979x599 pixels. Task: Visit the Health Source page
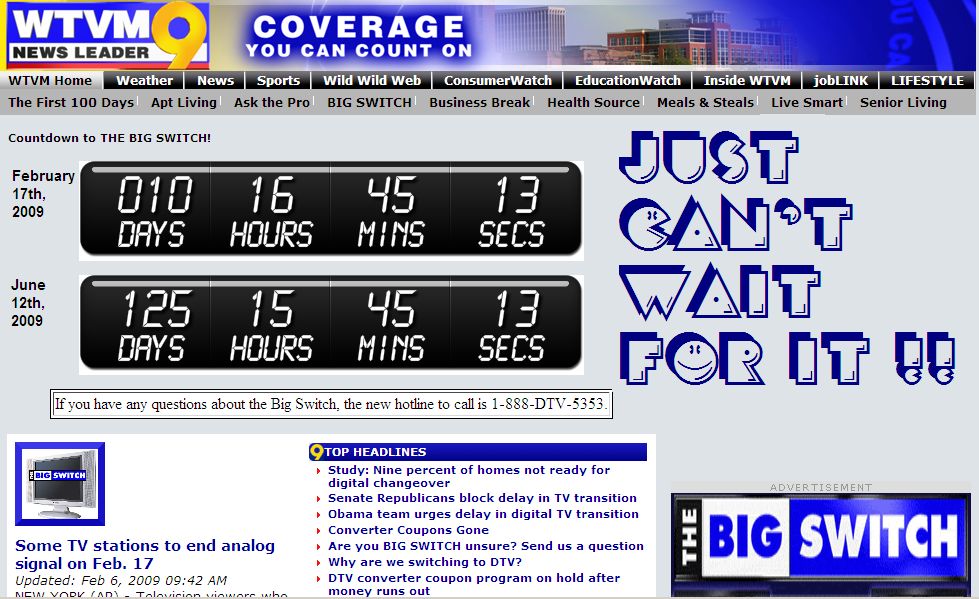pyautogui.click(x=593, y=102)
